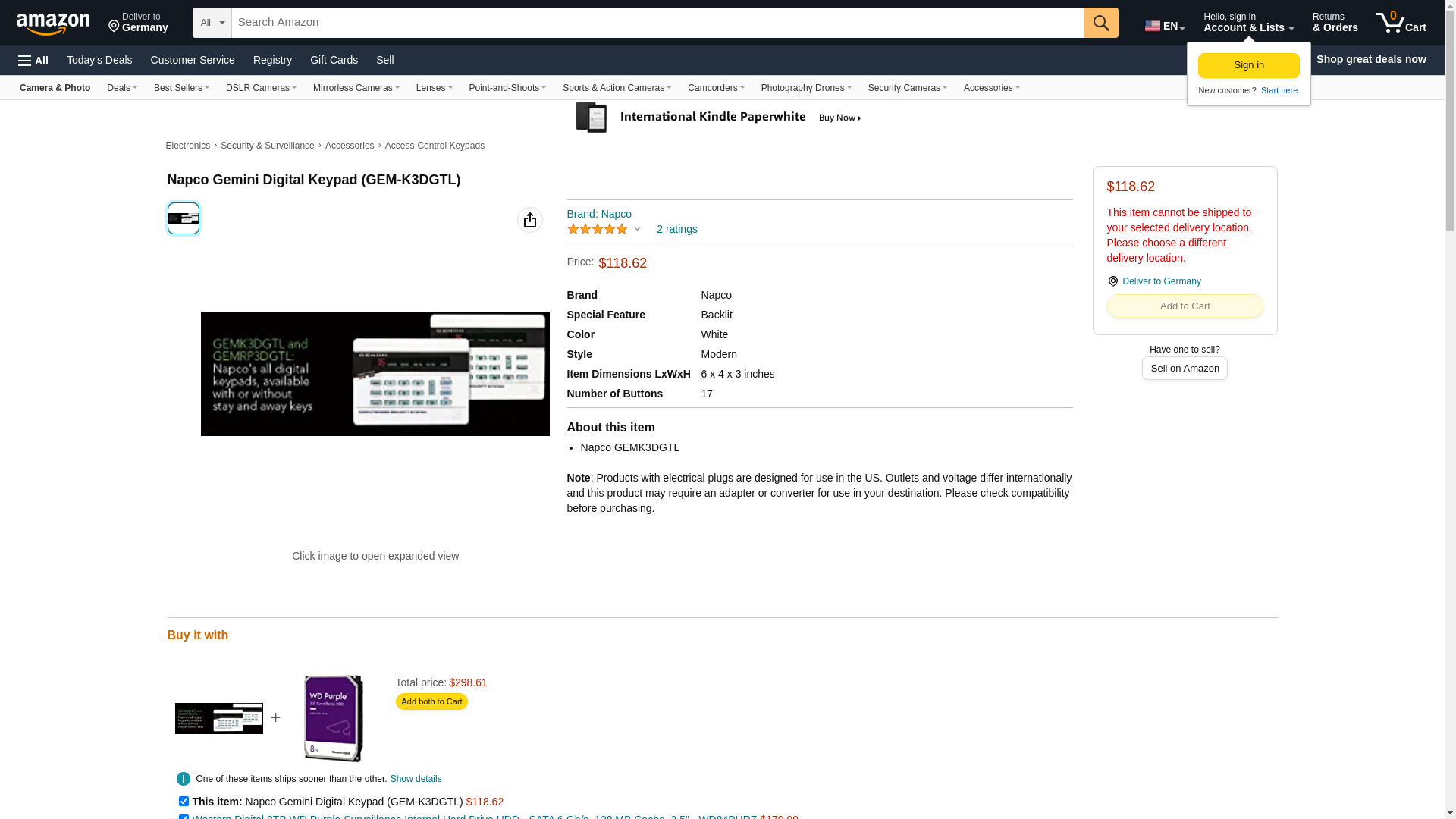Select the product image thumbnail
This screenshot has height=819, width=1456.
[x=183, y=218]
